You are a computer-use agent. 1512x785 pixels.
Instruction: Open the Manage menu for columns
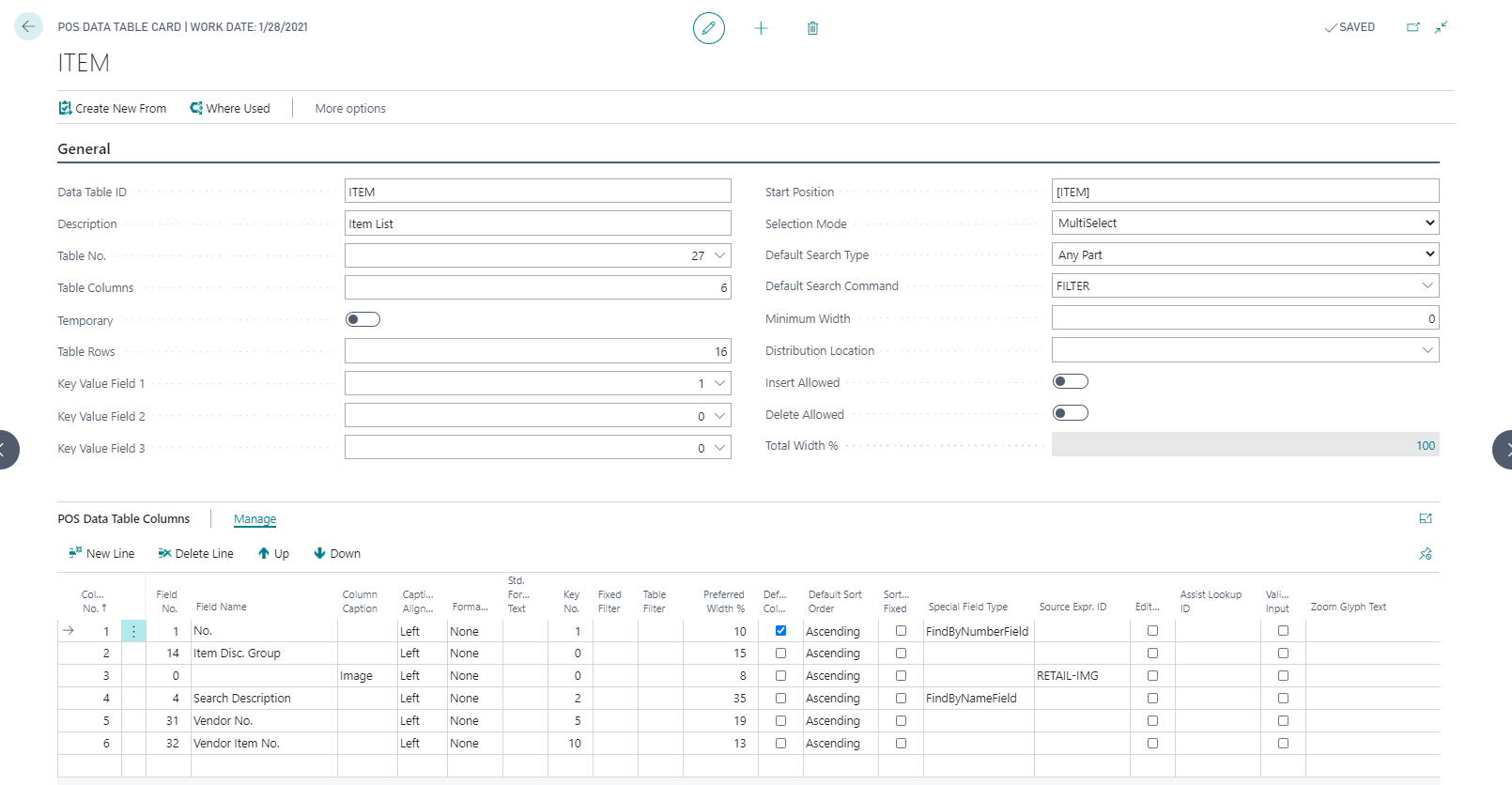tap(255, 519)
